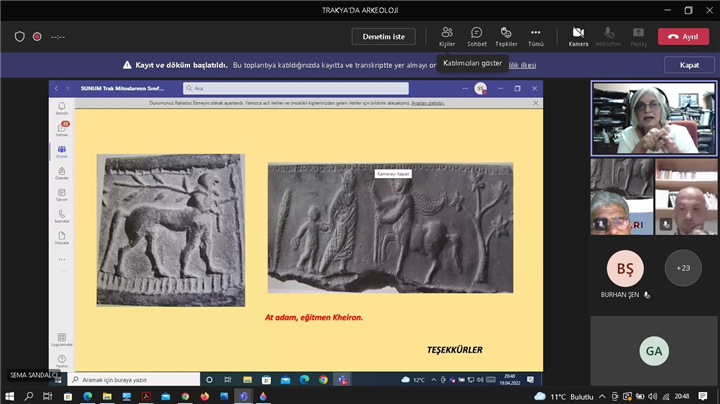The image size is (720, 404).
Task: Click the 20:48 taskbar clock
Action: click(x=682, y=397)
